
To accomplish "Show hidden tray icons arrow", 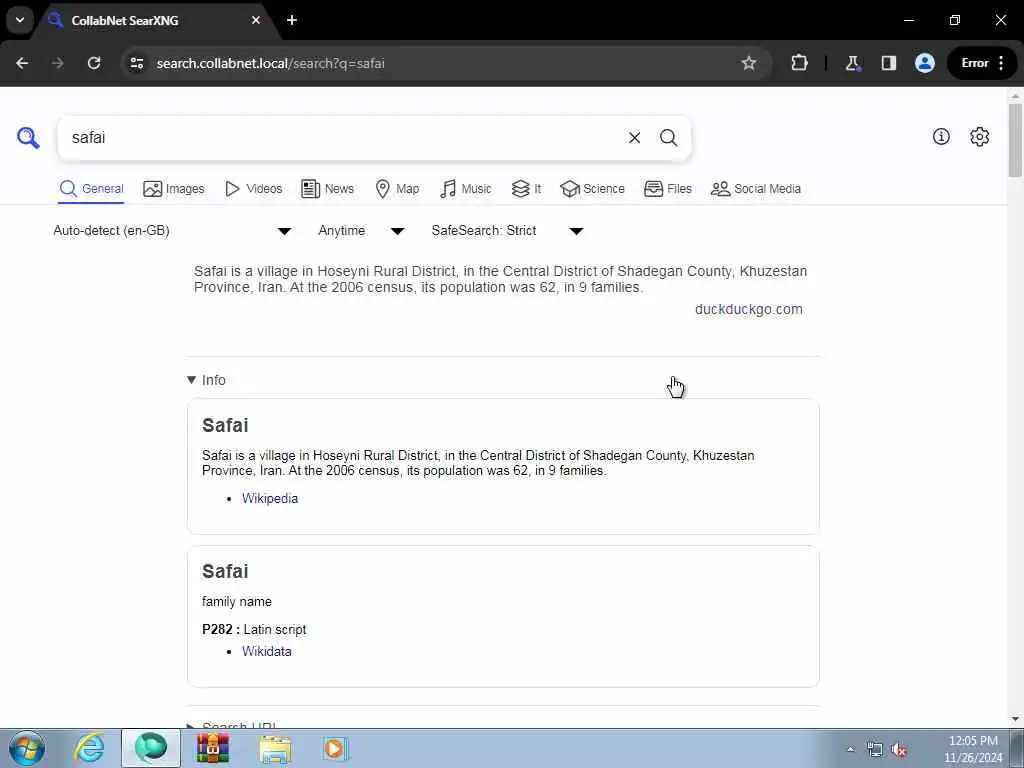I will (x=850, y=749).
